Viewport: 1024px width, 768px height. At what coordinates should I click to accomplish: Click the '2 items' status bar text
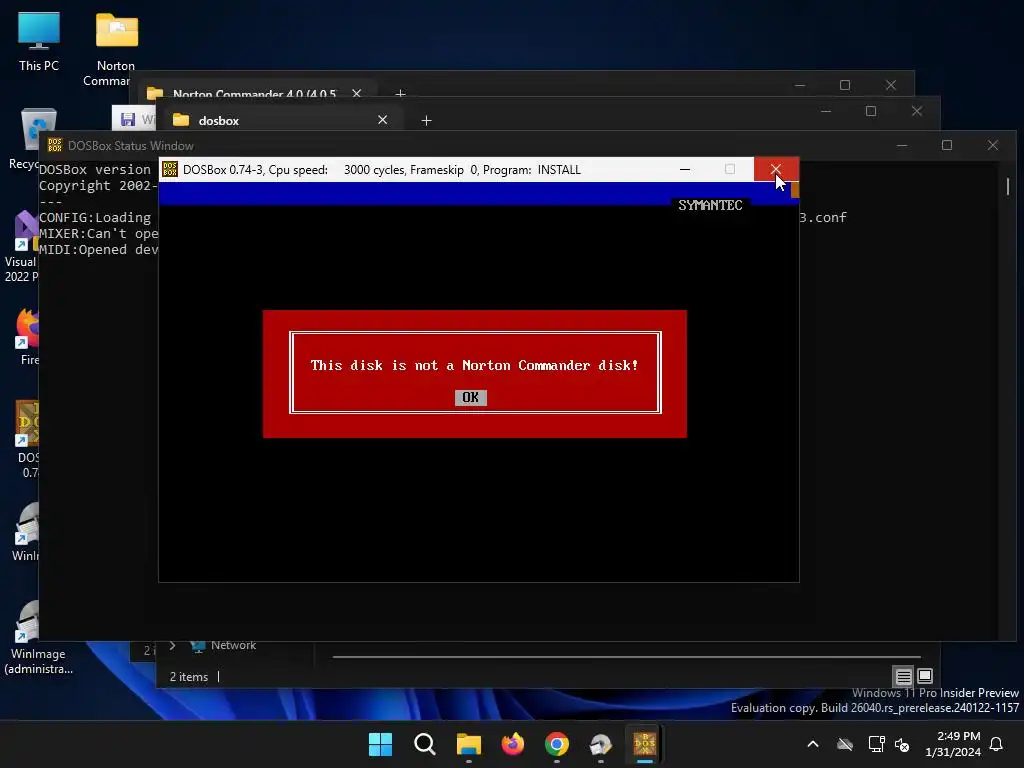pos(189,677)
